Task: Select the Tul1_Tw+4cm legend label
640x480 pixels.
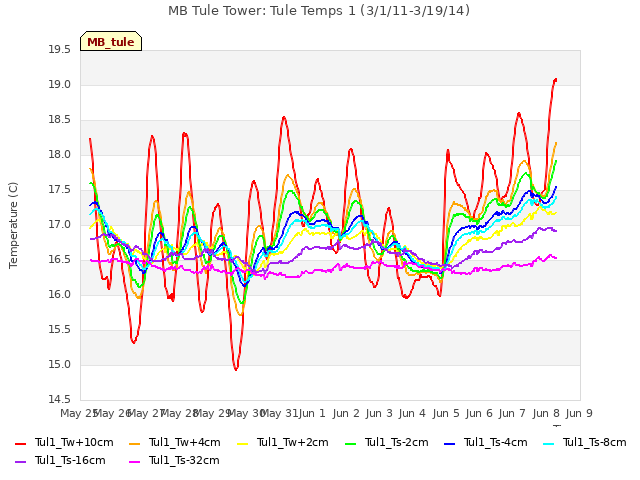Action: (x=184, y=442)
